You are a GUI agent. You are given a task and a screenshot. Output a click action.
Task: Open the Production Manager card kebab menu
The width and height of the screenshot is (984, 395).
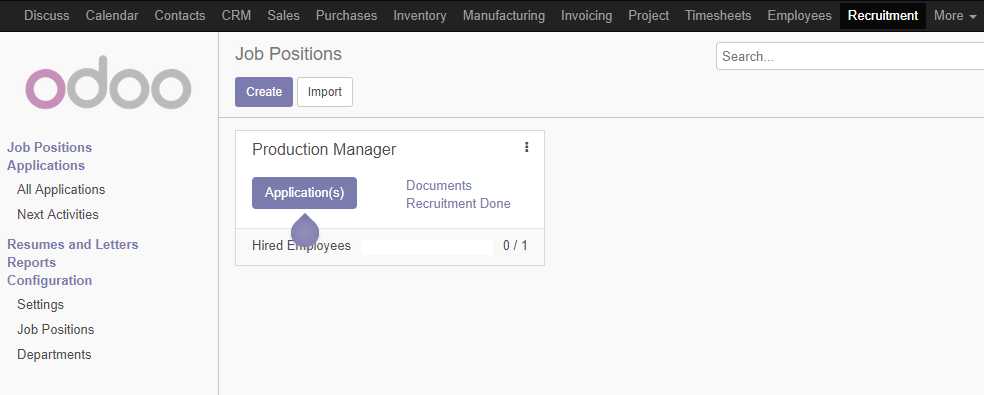[527, 147]
